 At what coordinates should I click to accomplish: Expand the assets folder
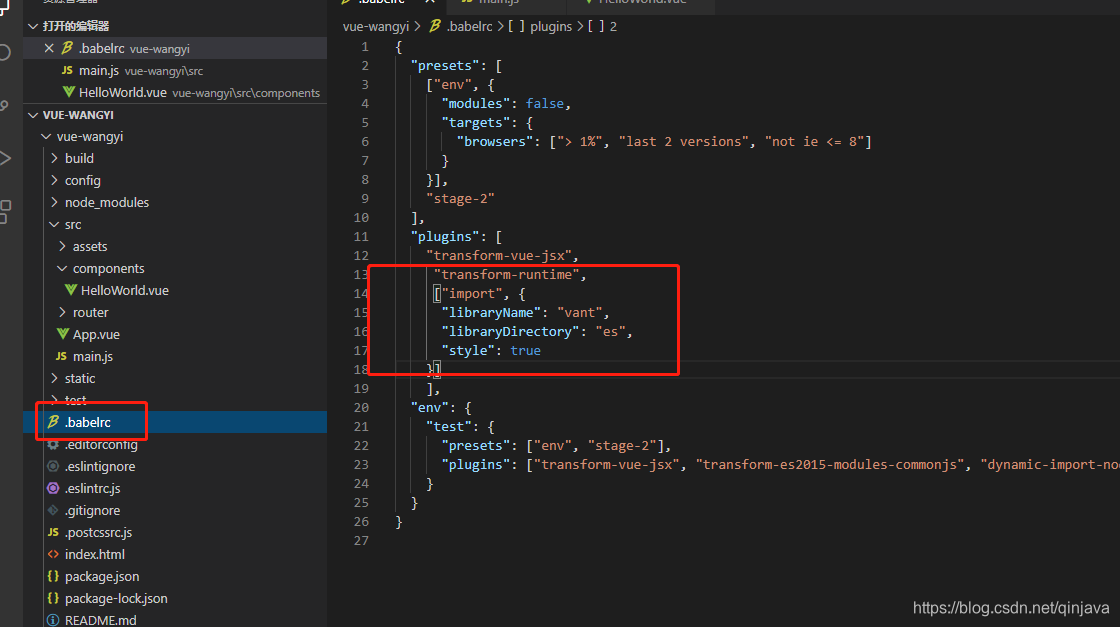point(62,246)
